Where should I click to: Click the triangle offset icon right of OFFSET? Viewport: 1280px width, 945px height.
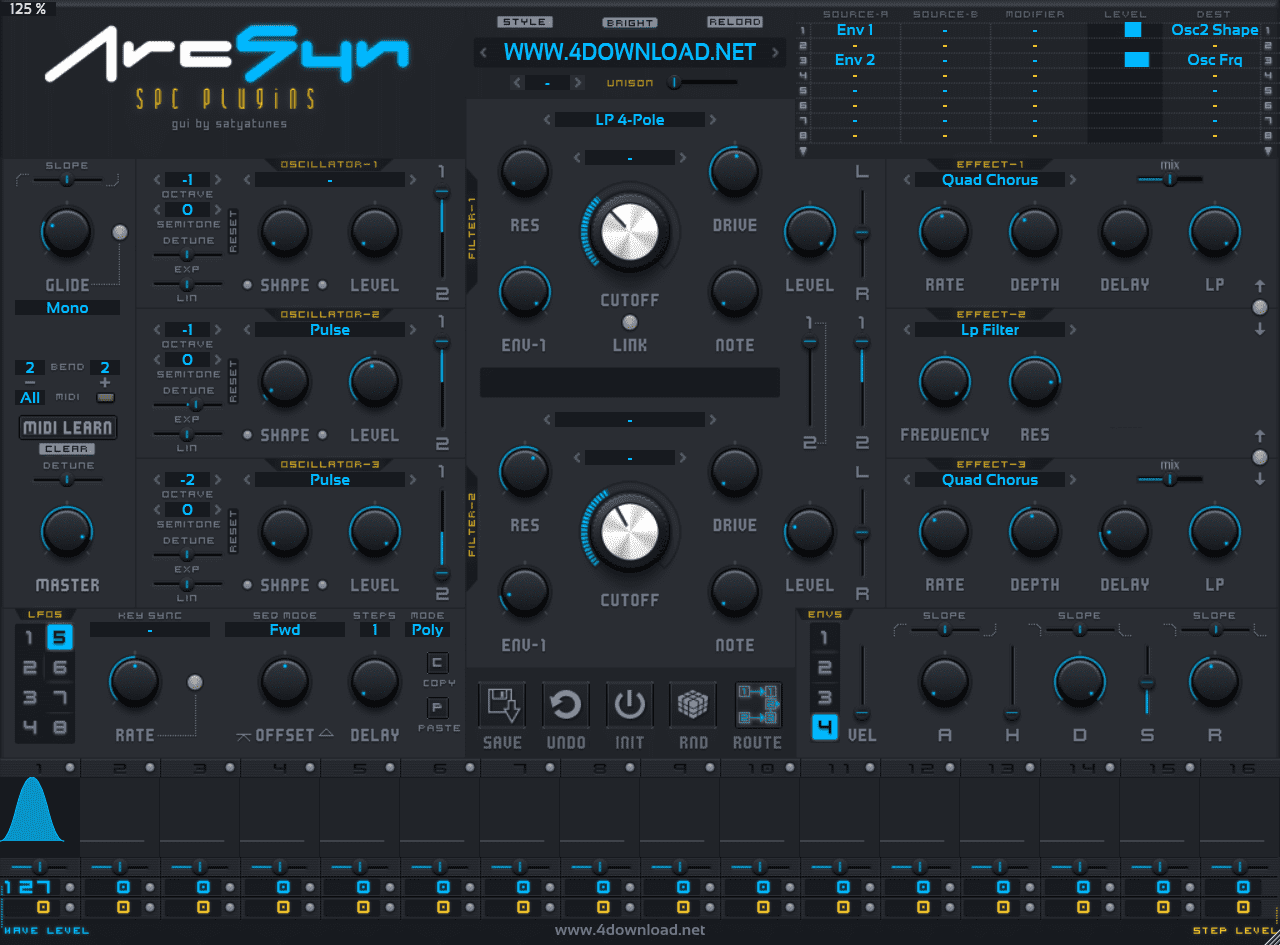pyautogui.click(x=326, y=734)
